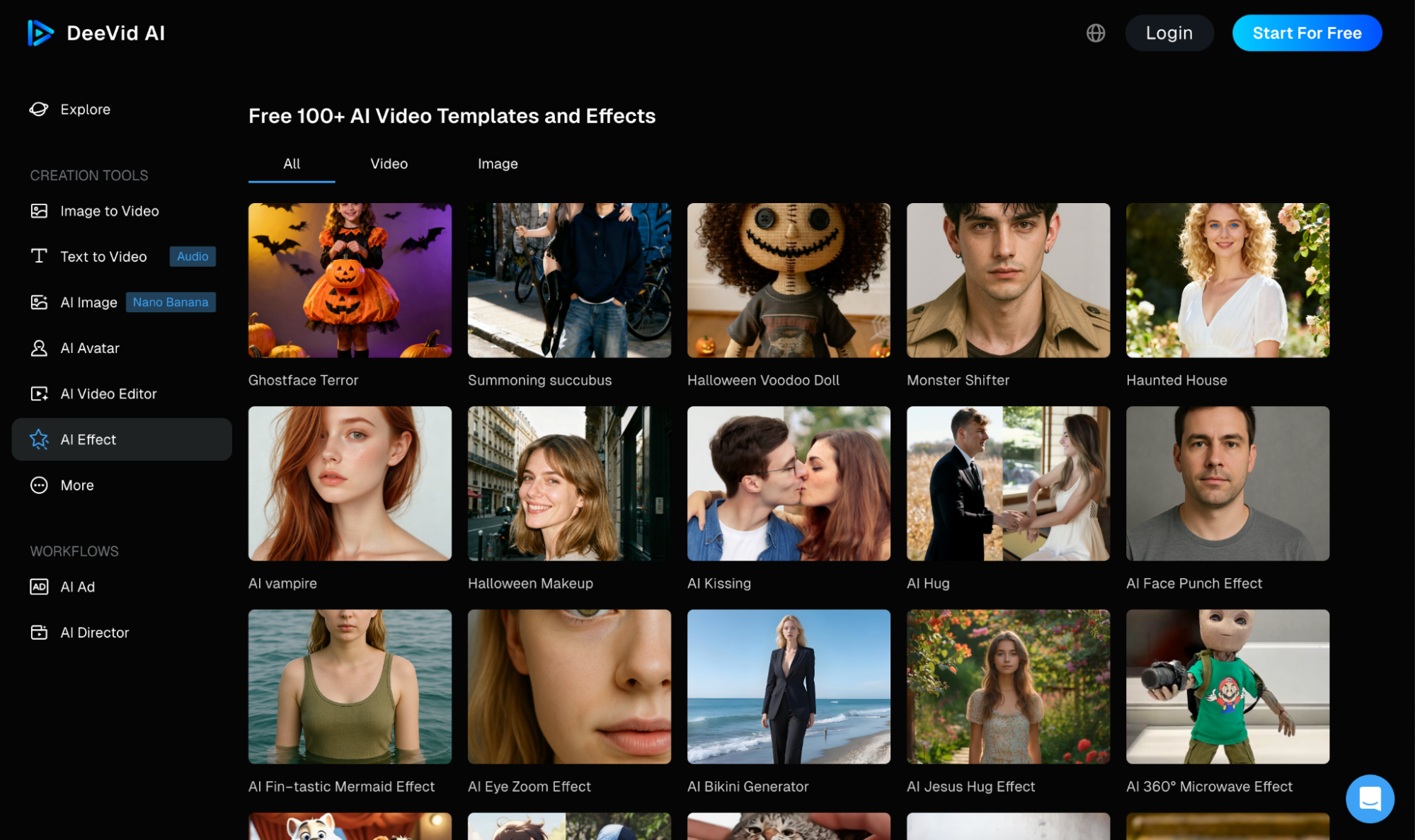1415x840 pixels.
Task: Select the AI Video Editor tool
Action: coord(108,393)
